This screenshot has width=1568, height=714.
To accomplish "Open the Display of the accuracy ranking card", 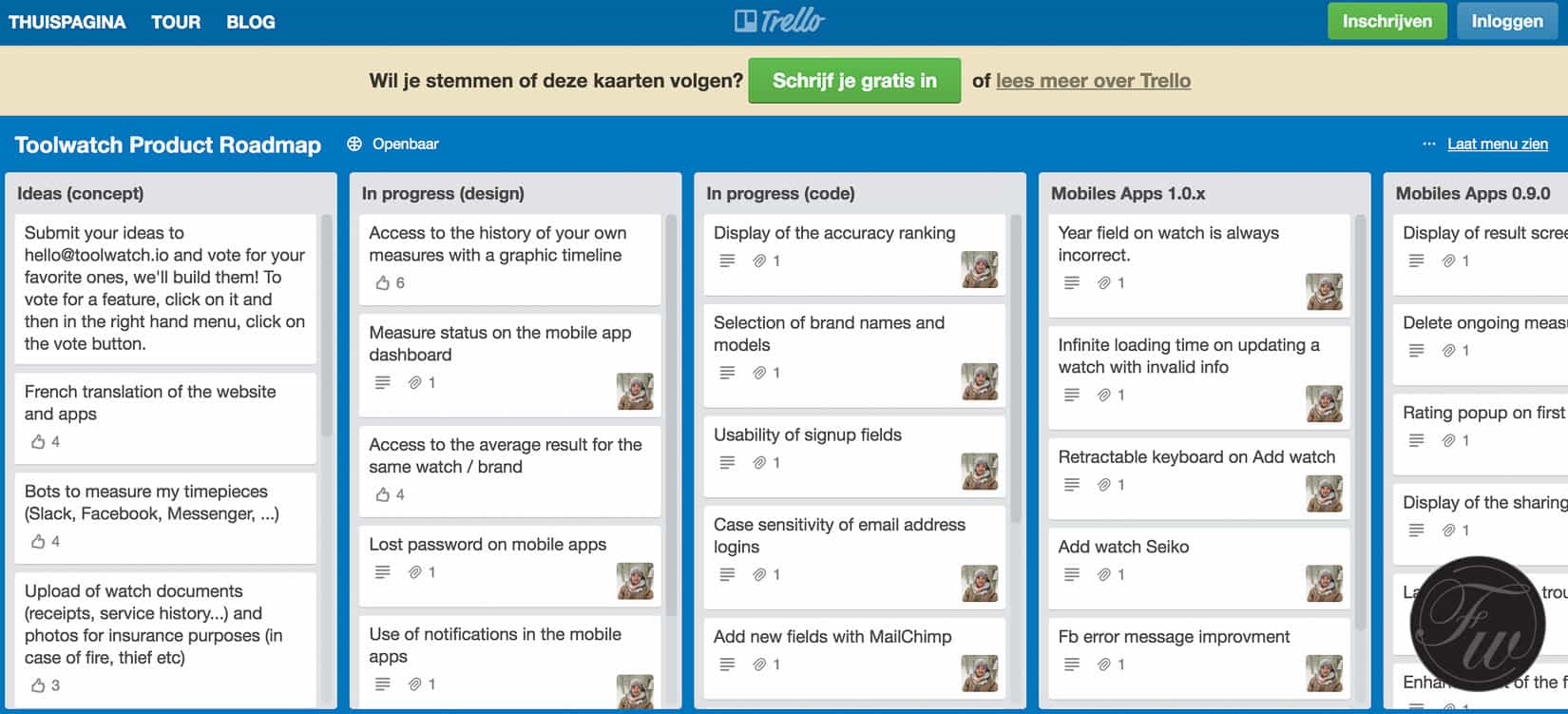I will click(834, 233).
